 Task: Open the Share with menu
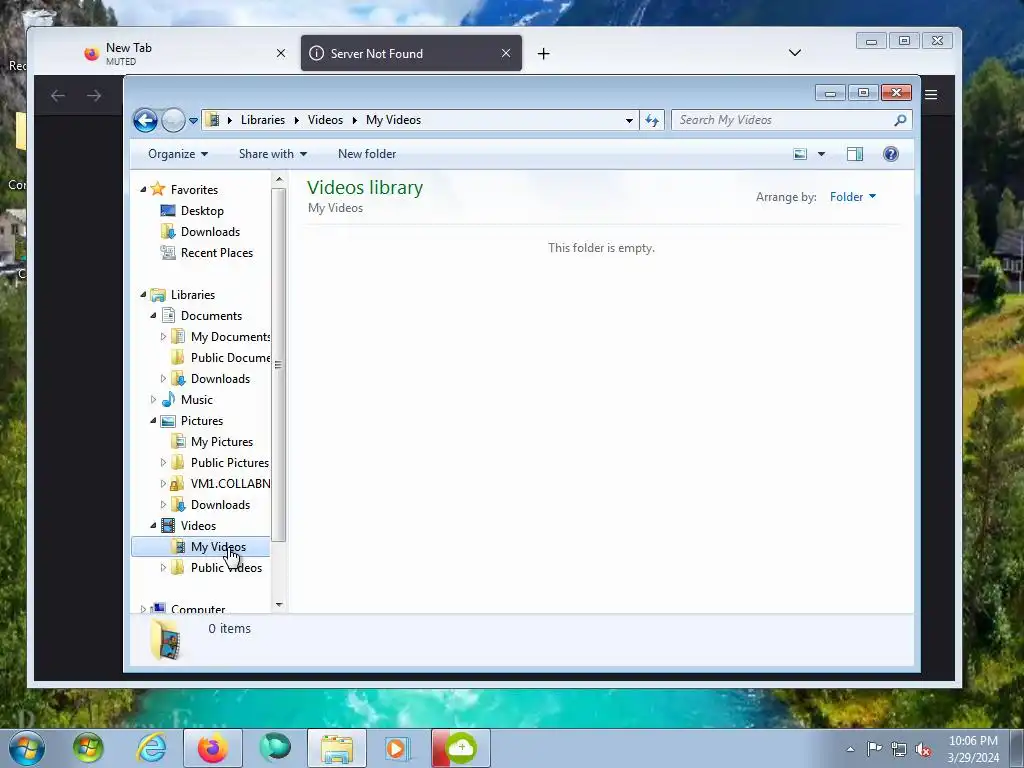click(x=272, y=154)
